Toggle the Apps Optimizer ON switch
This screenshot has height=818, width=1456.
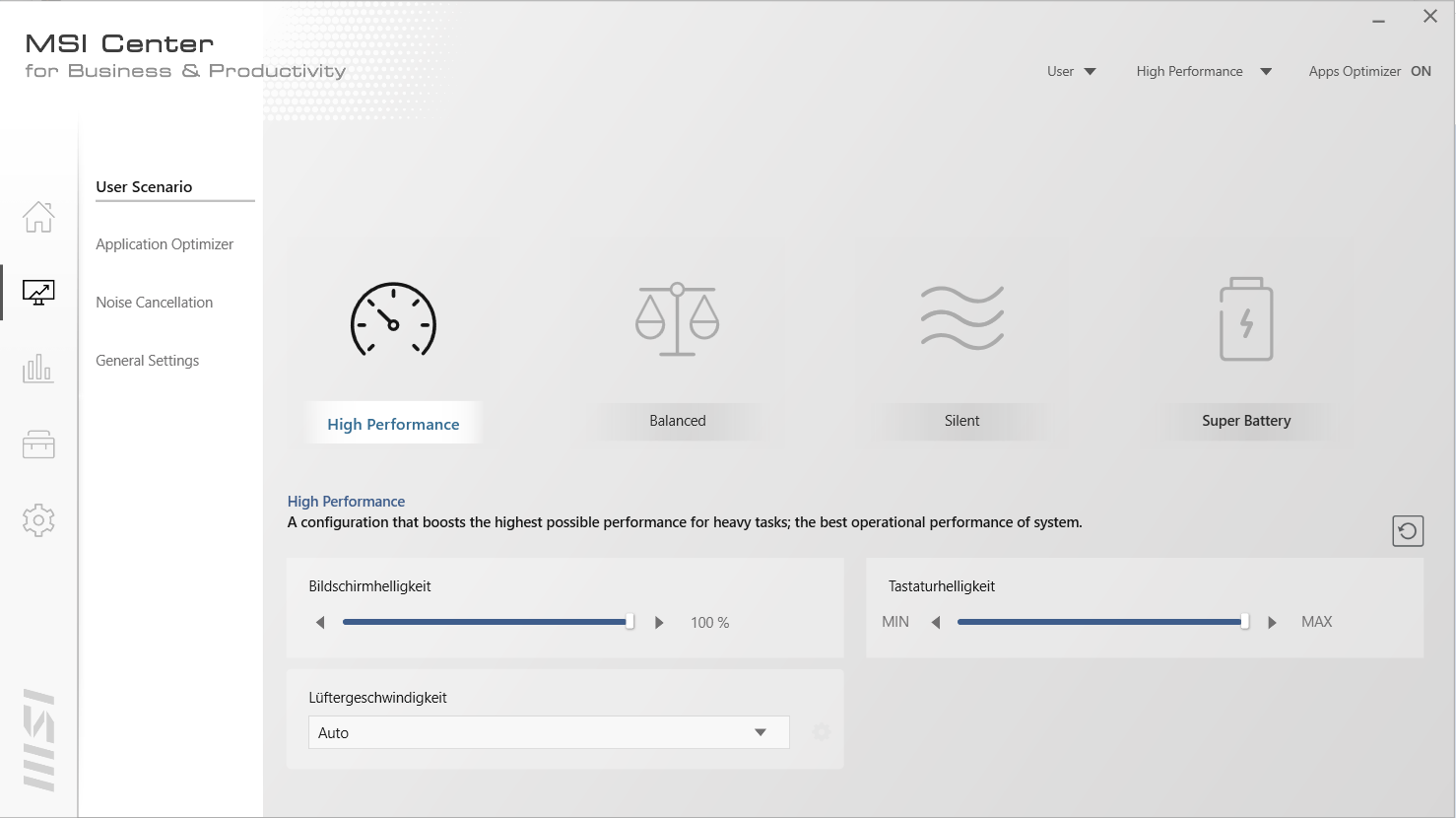click(x=1421, y=71)
